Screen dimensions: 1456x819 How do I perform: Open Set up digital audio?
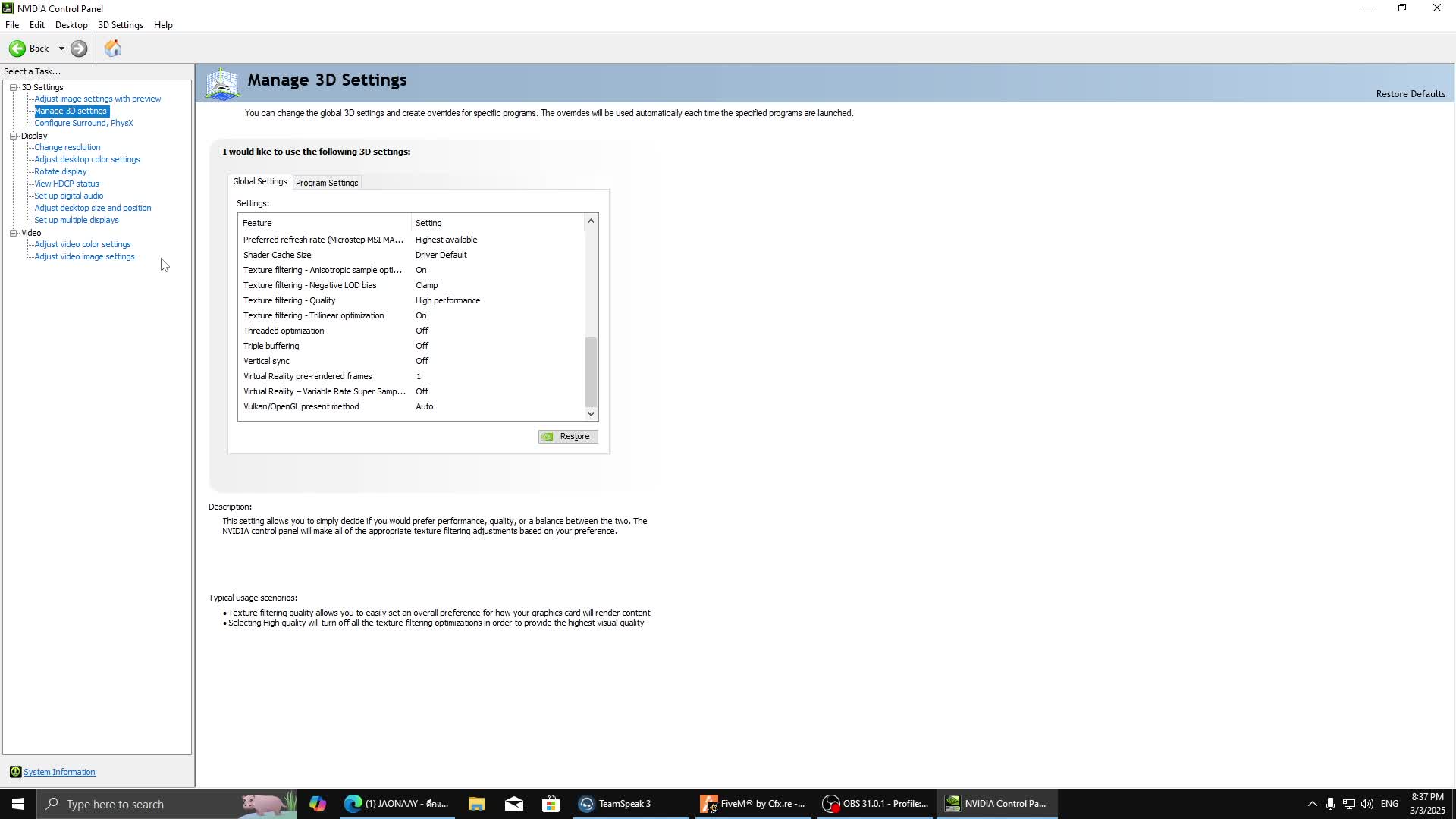coord(69,196)
